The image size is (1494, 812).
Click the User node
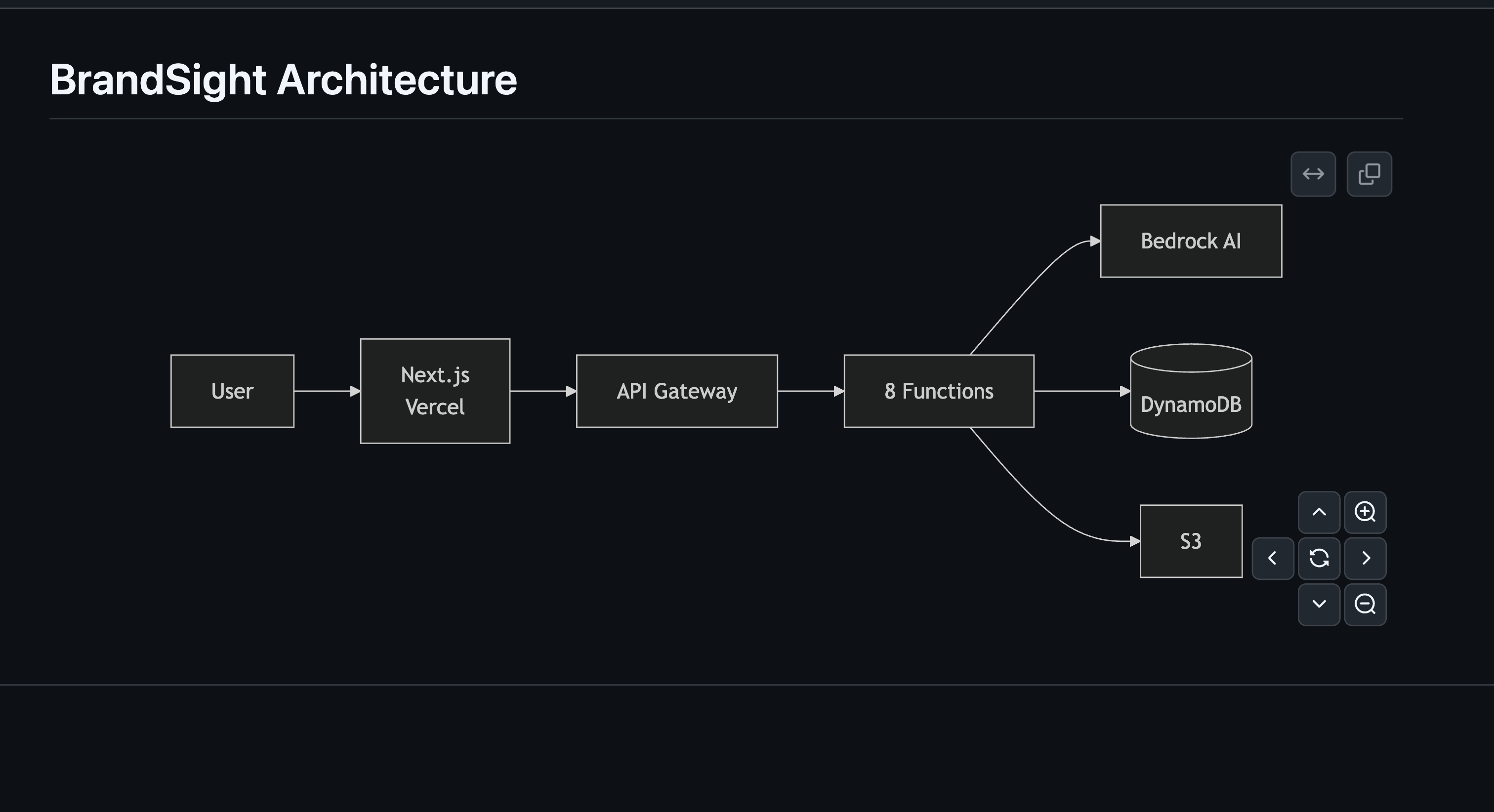click(x=232, y=391)
